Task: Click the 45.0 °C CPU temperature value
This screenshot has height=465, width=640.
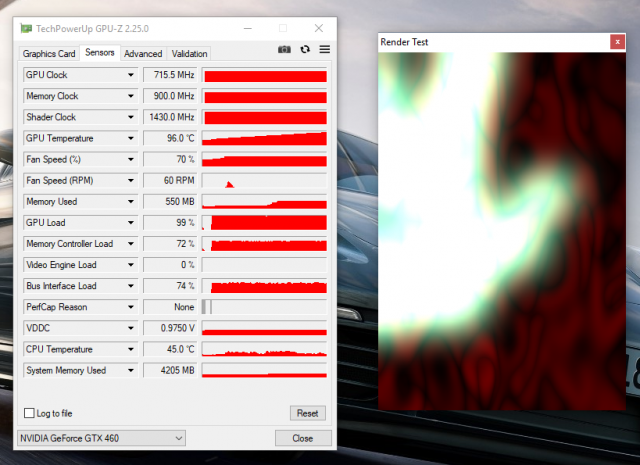Action: point(170,349)
